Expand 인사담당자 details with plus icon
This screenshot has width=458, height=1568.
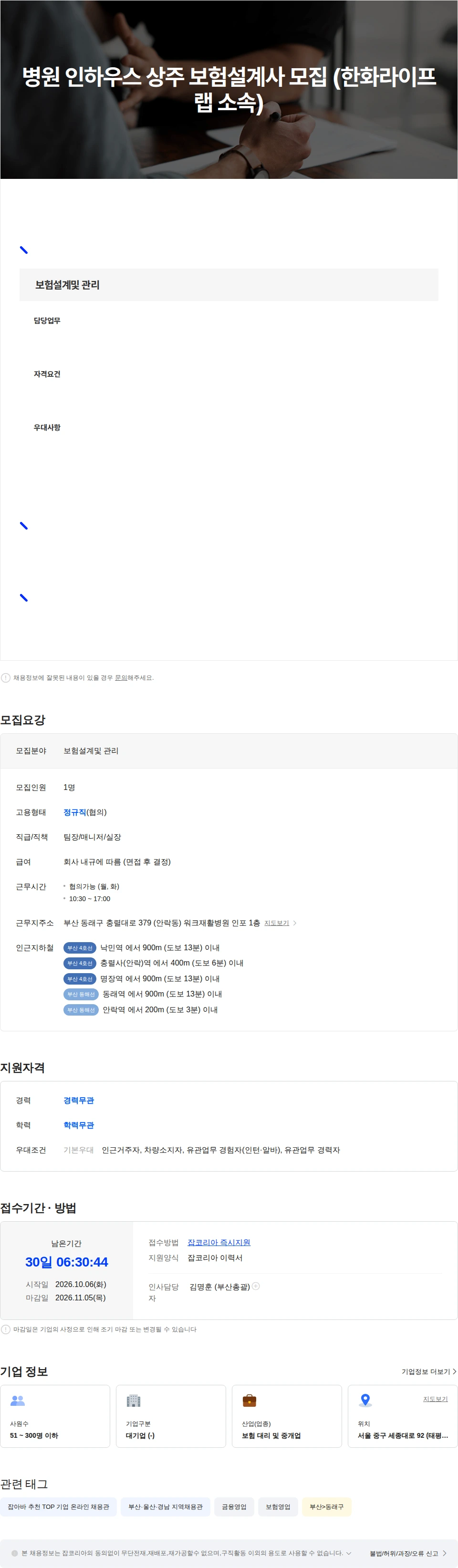[x=256, y=1286]
